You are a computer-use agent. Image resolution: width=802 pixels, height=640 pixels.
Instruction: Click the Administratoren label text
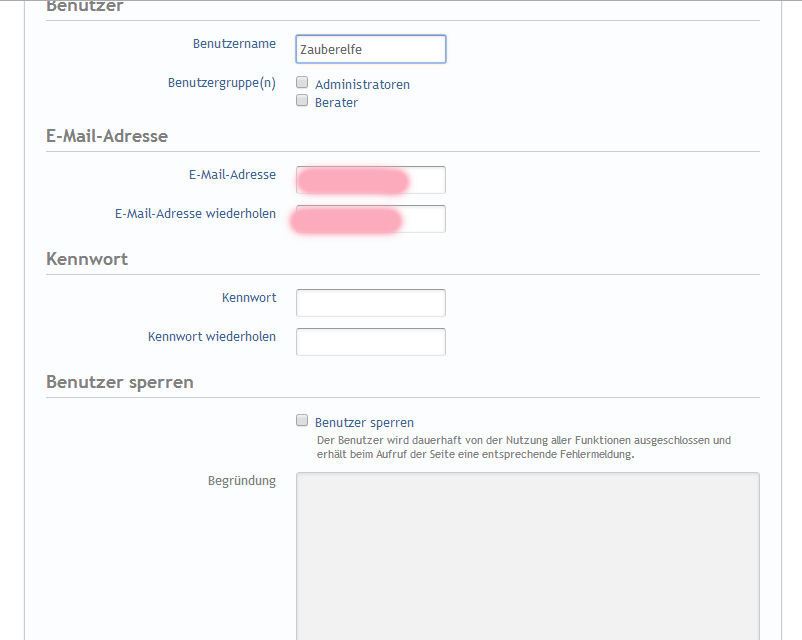[x=362, y=85]
